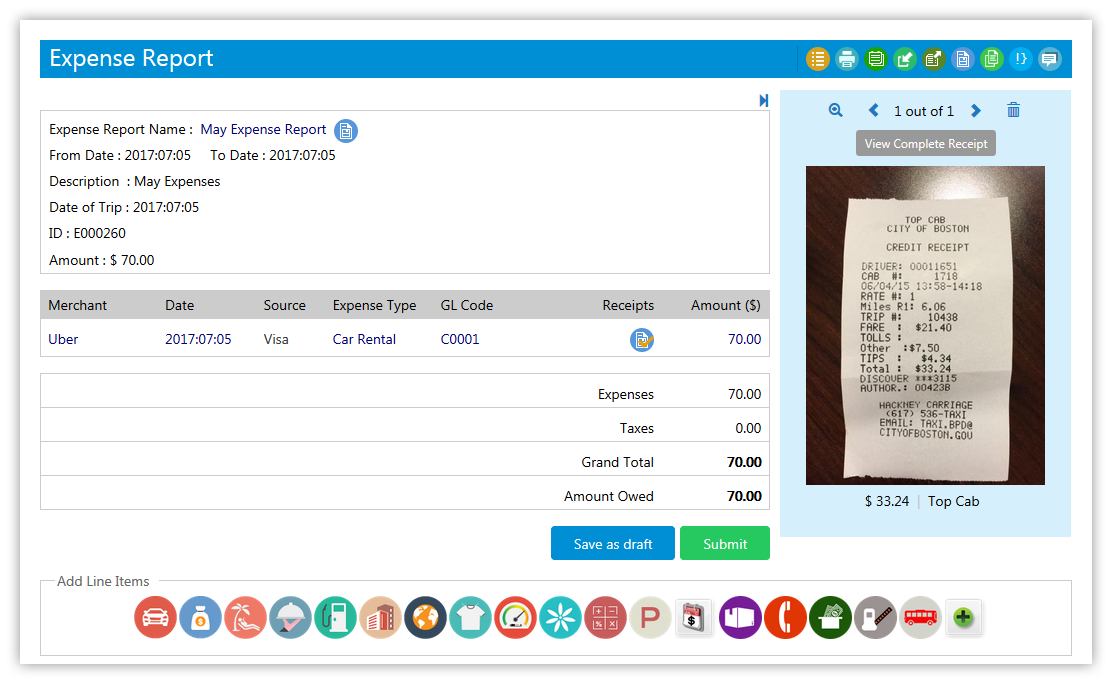Click the exclamation brace icon in header
The width and height of the screenshot is (1112, 684).
tap(1021, 59)
